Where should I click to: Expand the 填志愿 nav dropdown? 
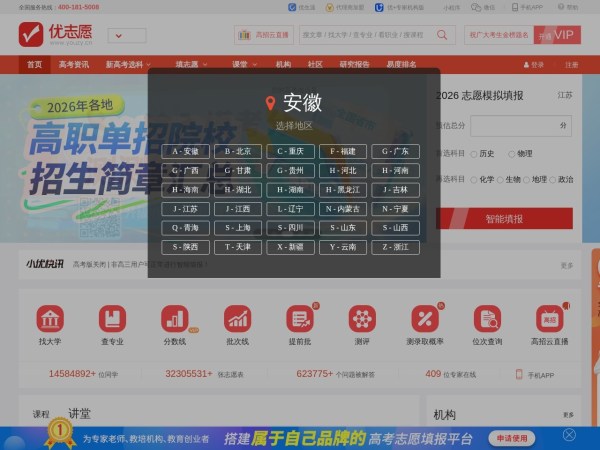[x=190, y=64]
